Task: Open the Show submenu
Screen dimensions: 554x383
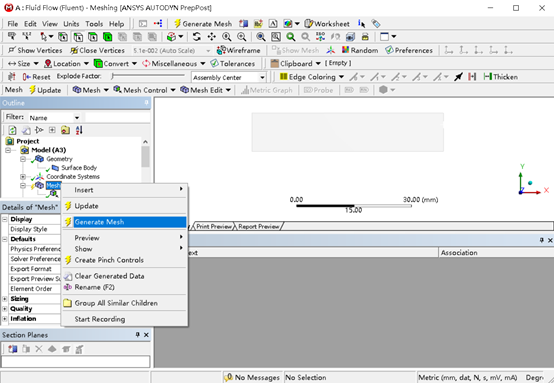Action: click(124, 249)
